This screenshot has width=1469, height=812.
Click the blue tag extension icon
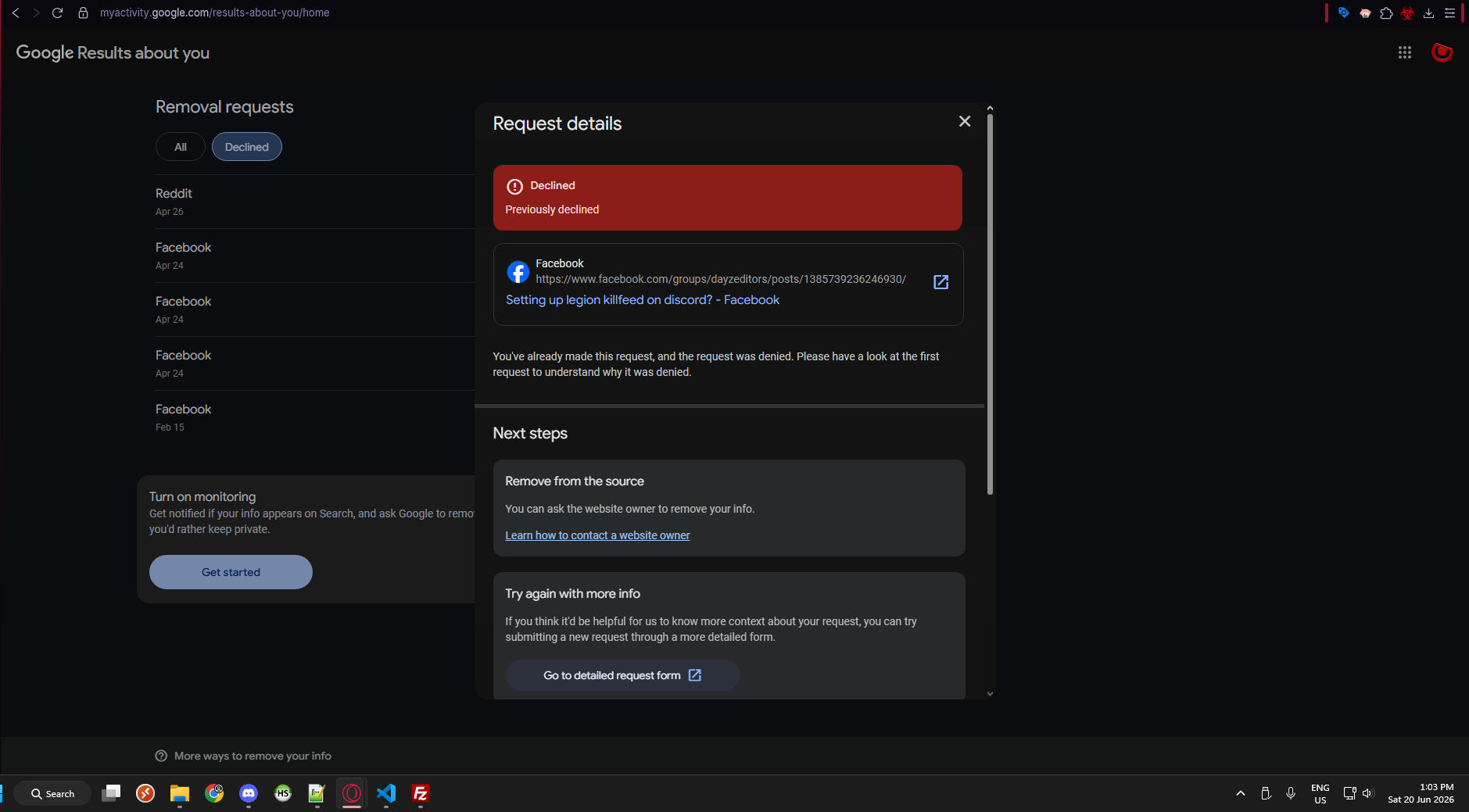tap(1343, 13)
